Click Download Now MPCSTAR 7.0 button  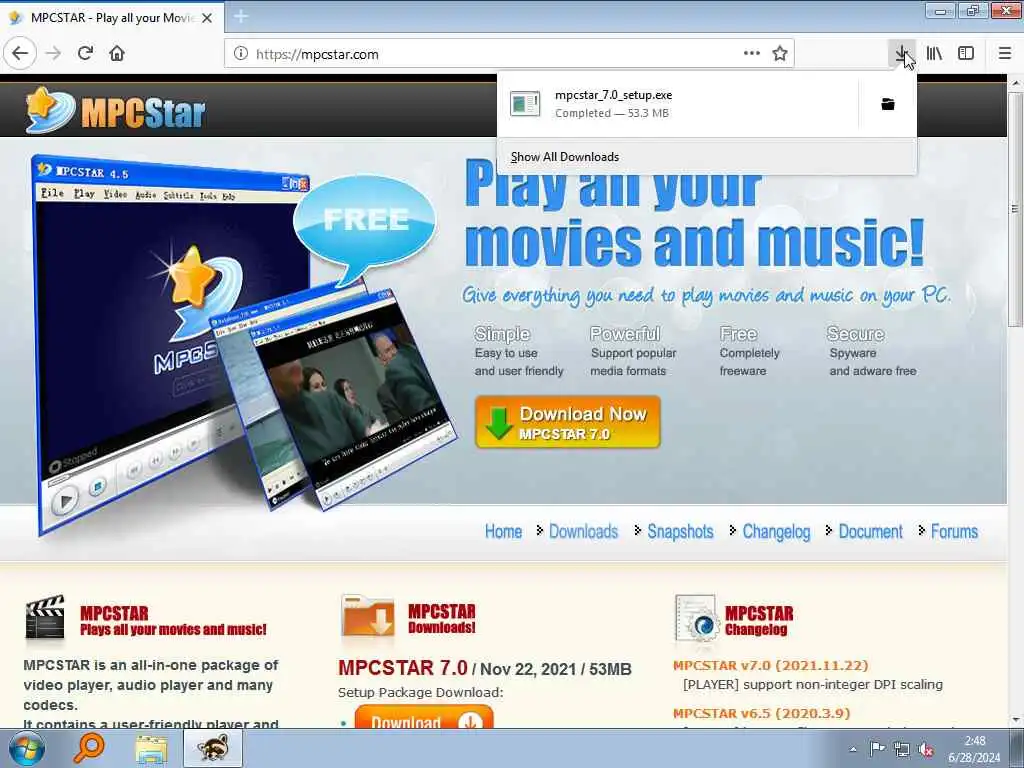tap(568, 423)
